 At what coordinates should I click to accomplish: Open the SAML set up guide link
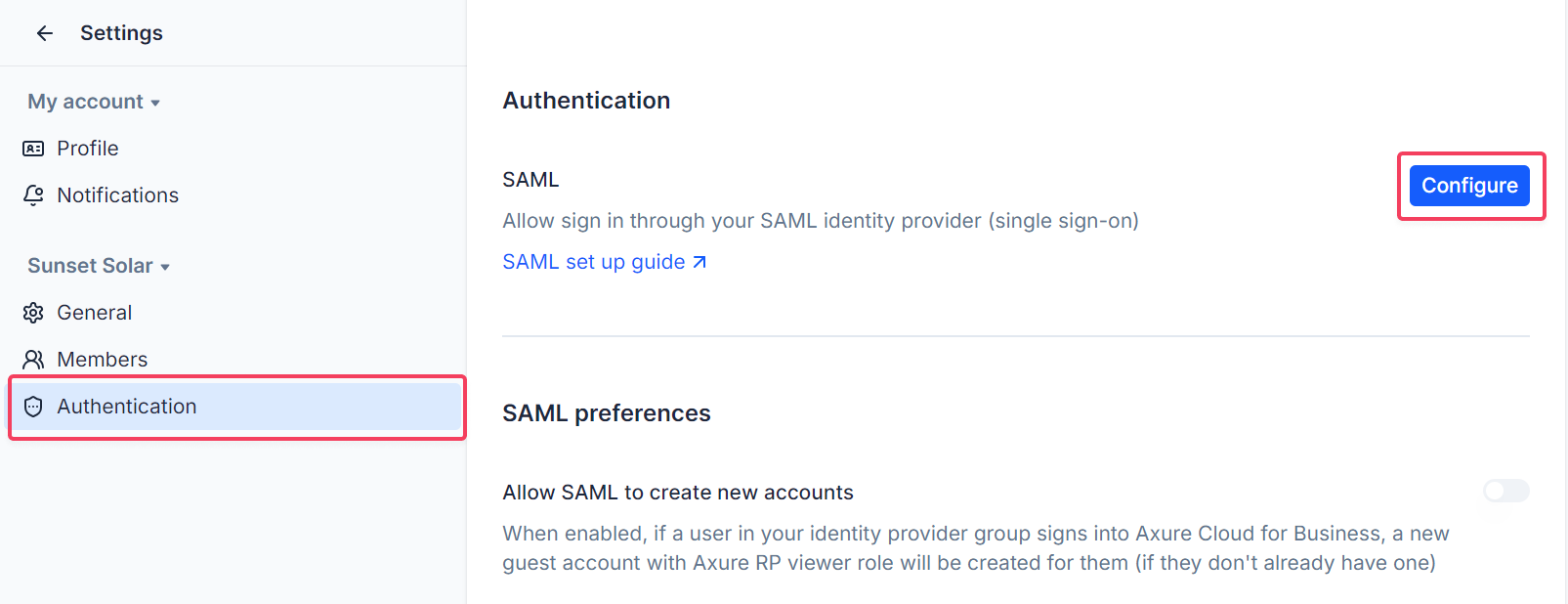coord(593,262)
